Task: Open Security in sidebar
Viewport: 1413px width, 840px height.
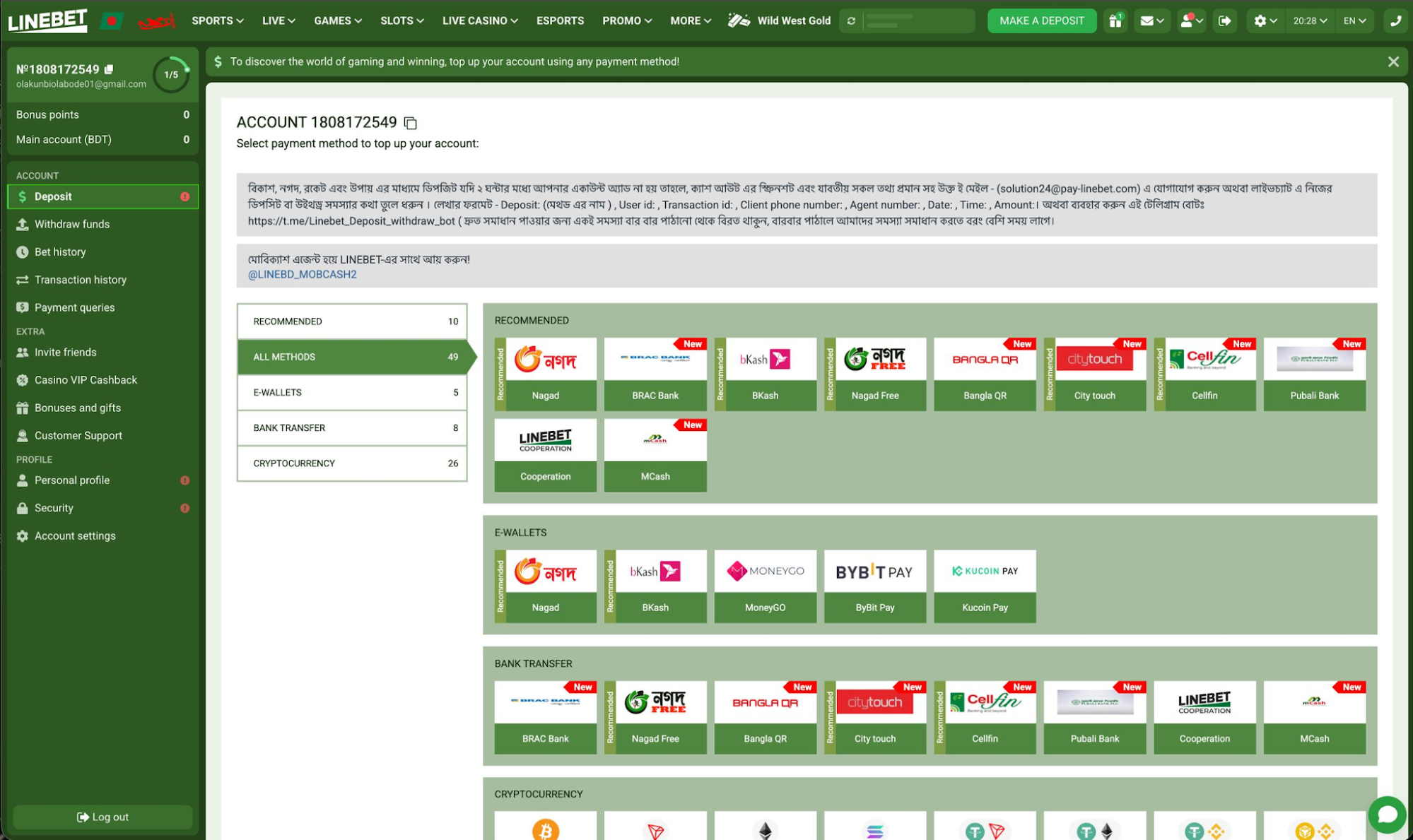Action: [102, 508]
